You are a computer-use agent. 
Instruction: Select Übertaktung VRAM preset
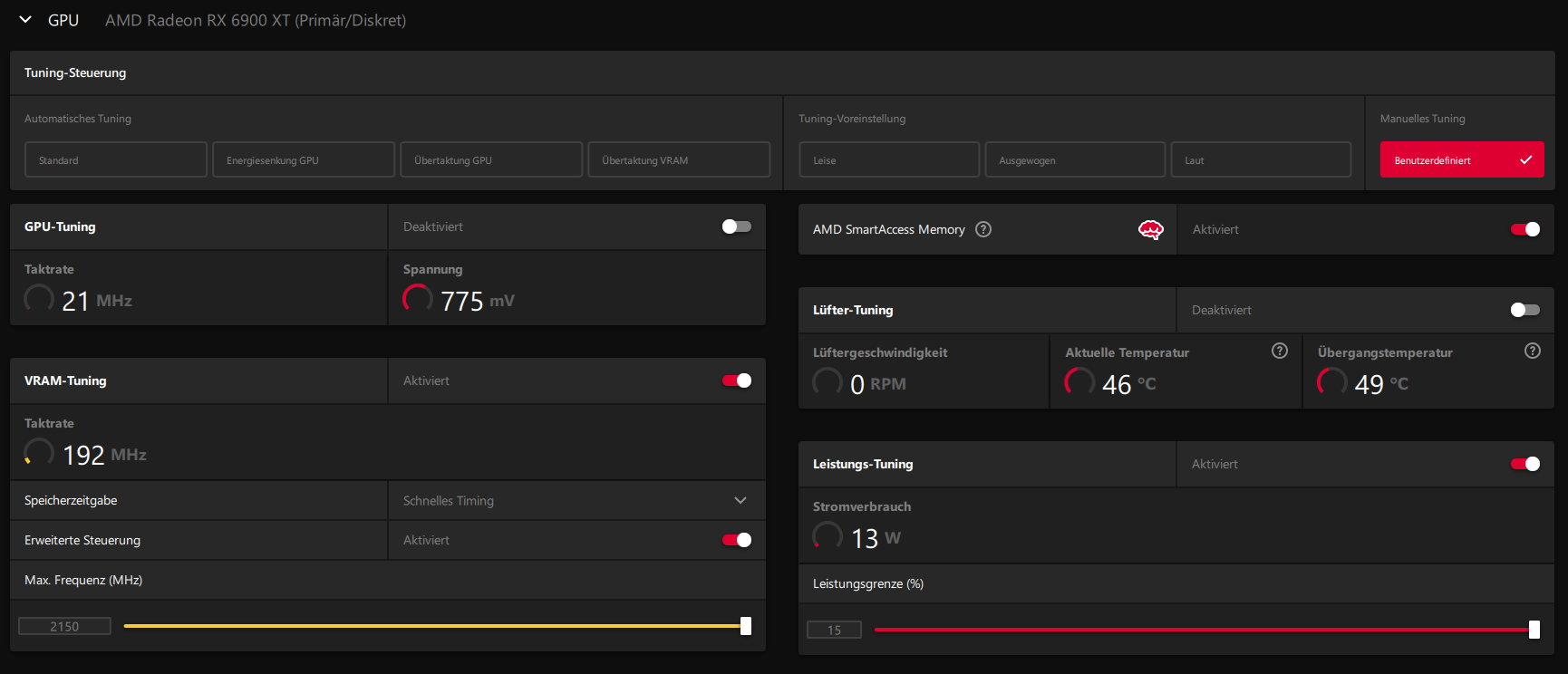click(679, 159)
